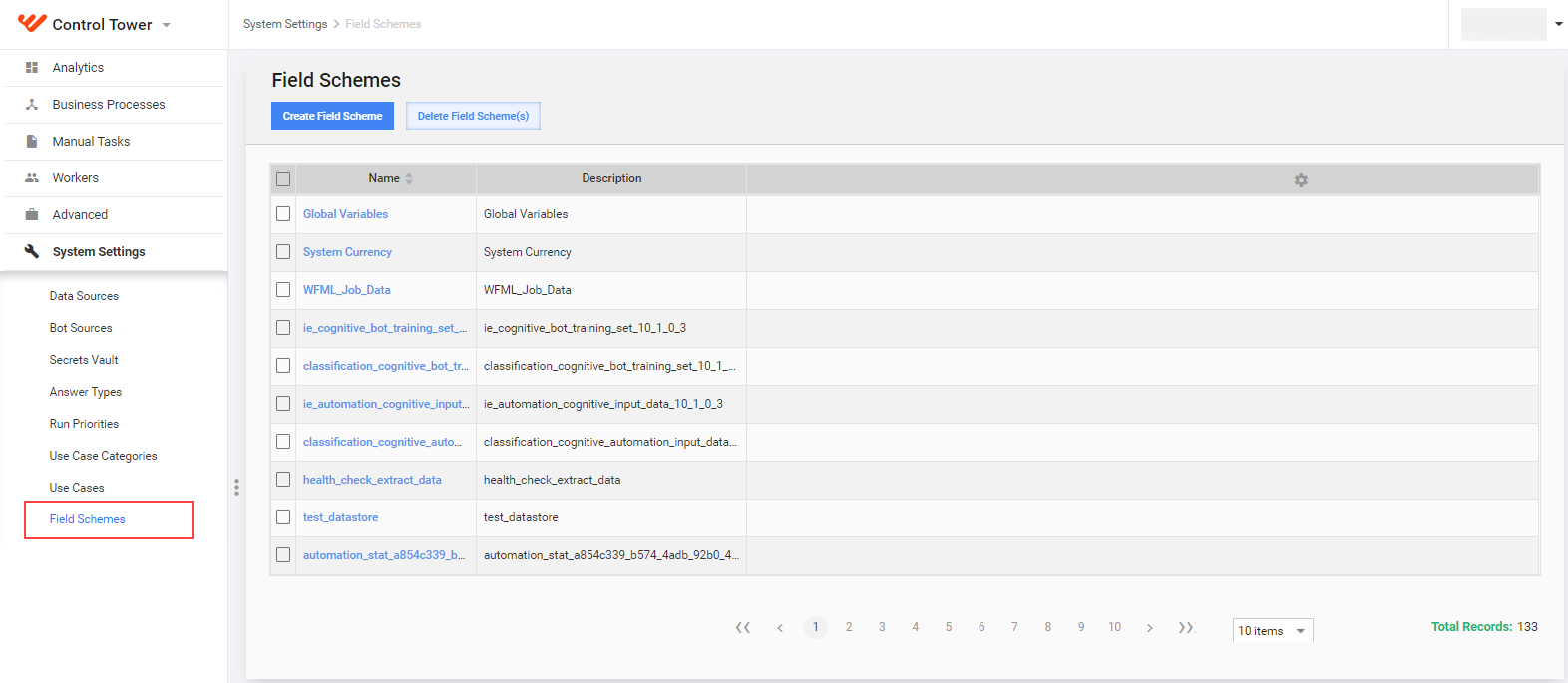1568x683 pixels.
Task: Click the Delete Field Scheme(s) button
Action: 473,116
